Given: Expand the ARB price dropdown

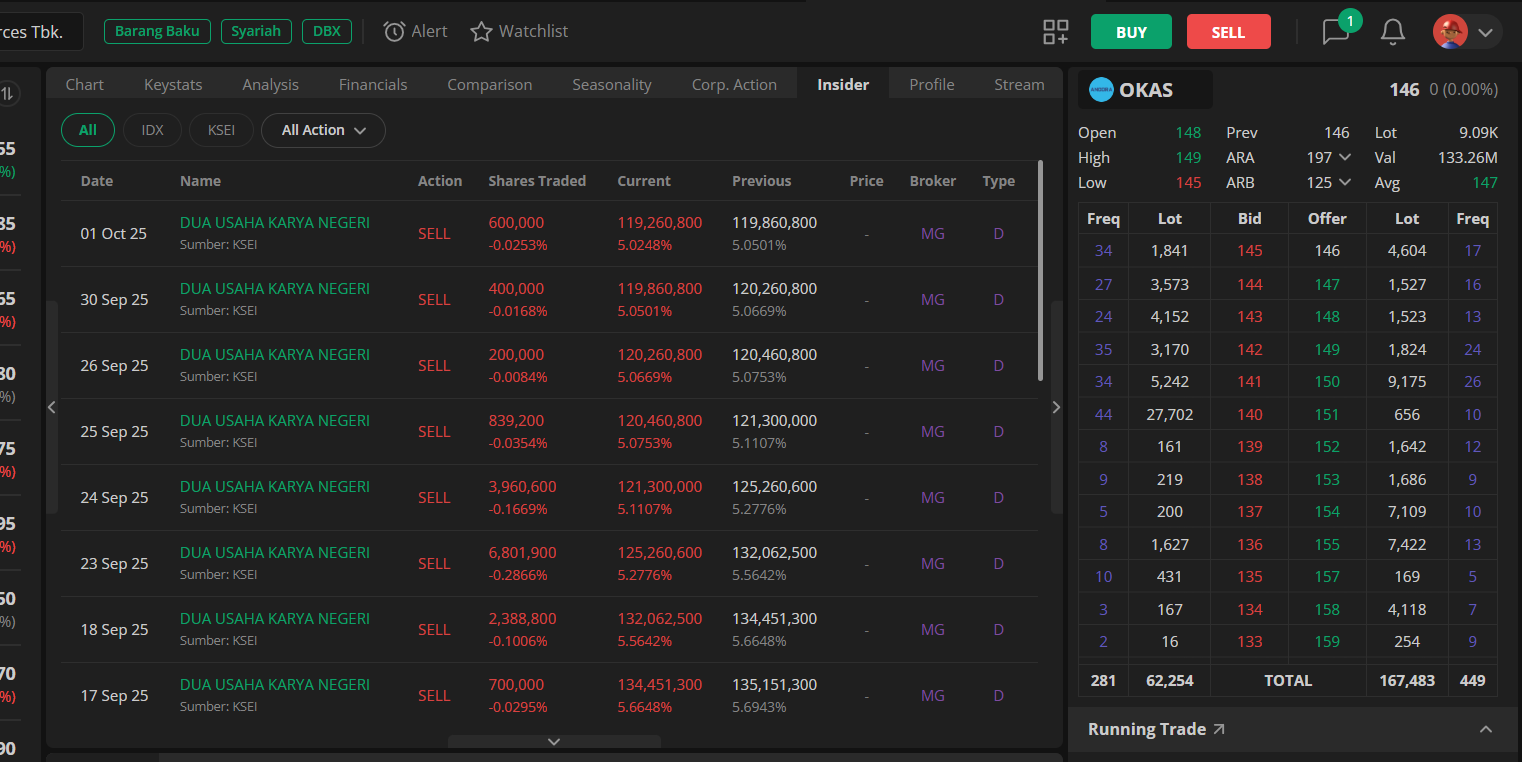Looking at the screenshot, I should (x=1345, y=182).
